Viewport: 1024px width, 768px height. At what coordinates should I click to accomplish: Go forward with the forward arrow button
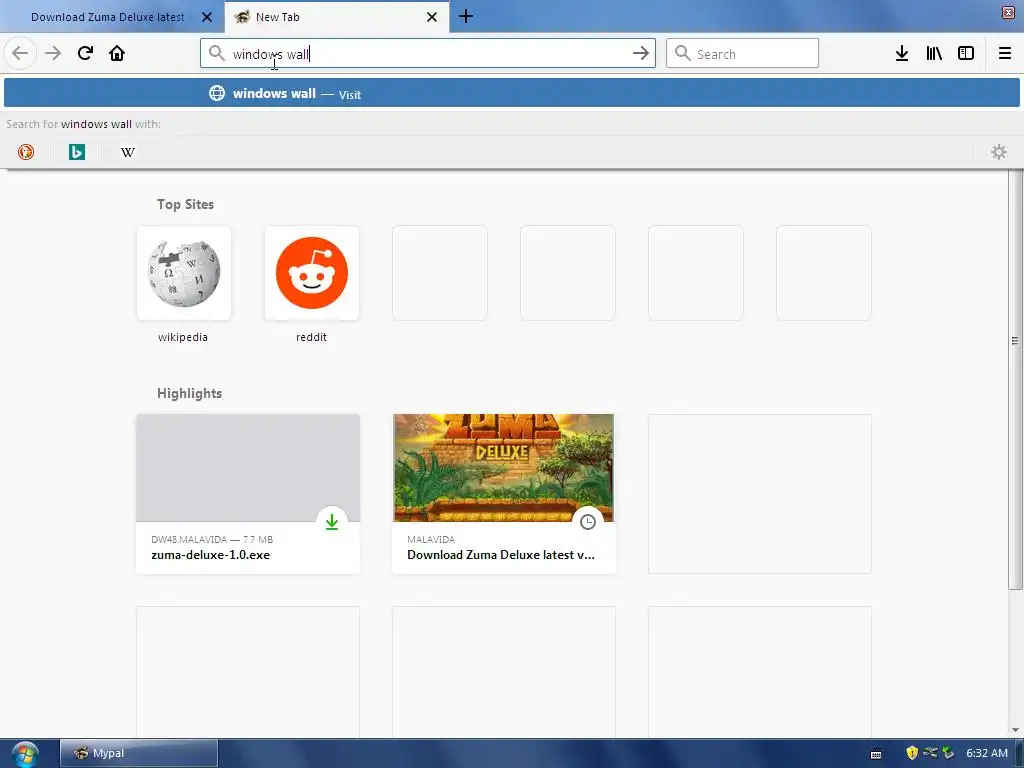coord(53,53)
